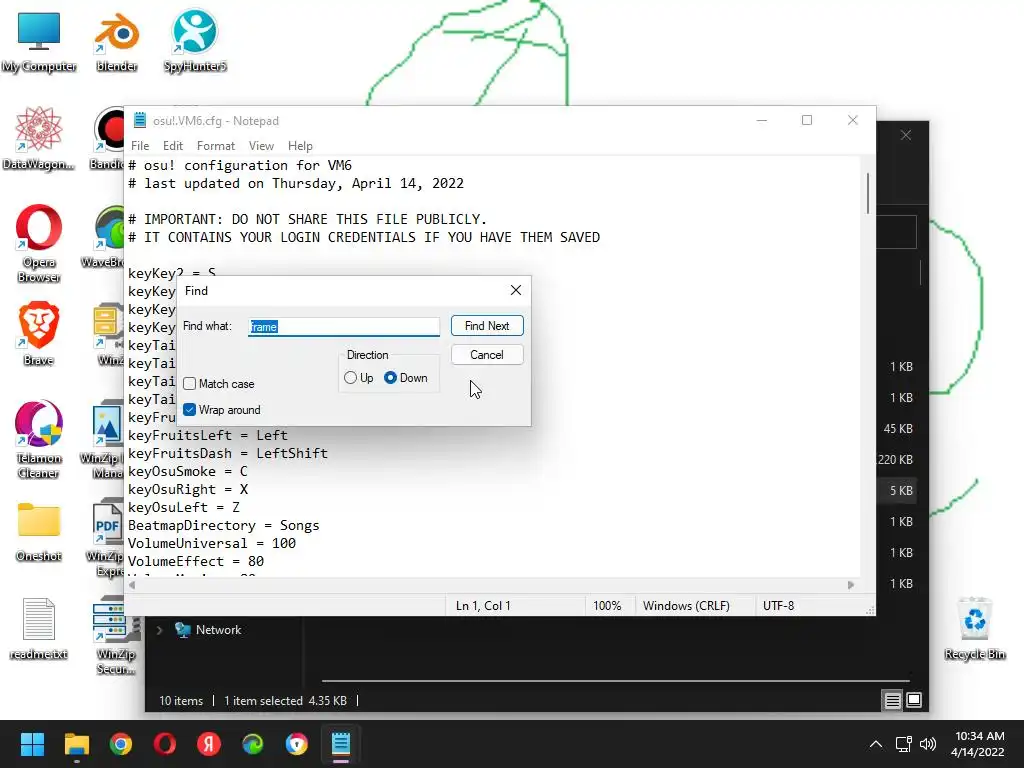The width and height of the screenshot is (1024, 768).
Task: Launch Brave browser desktop shortcut
Action: coord(39,333)
